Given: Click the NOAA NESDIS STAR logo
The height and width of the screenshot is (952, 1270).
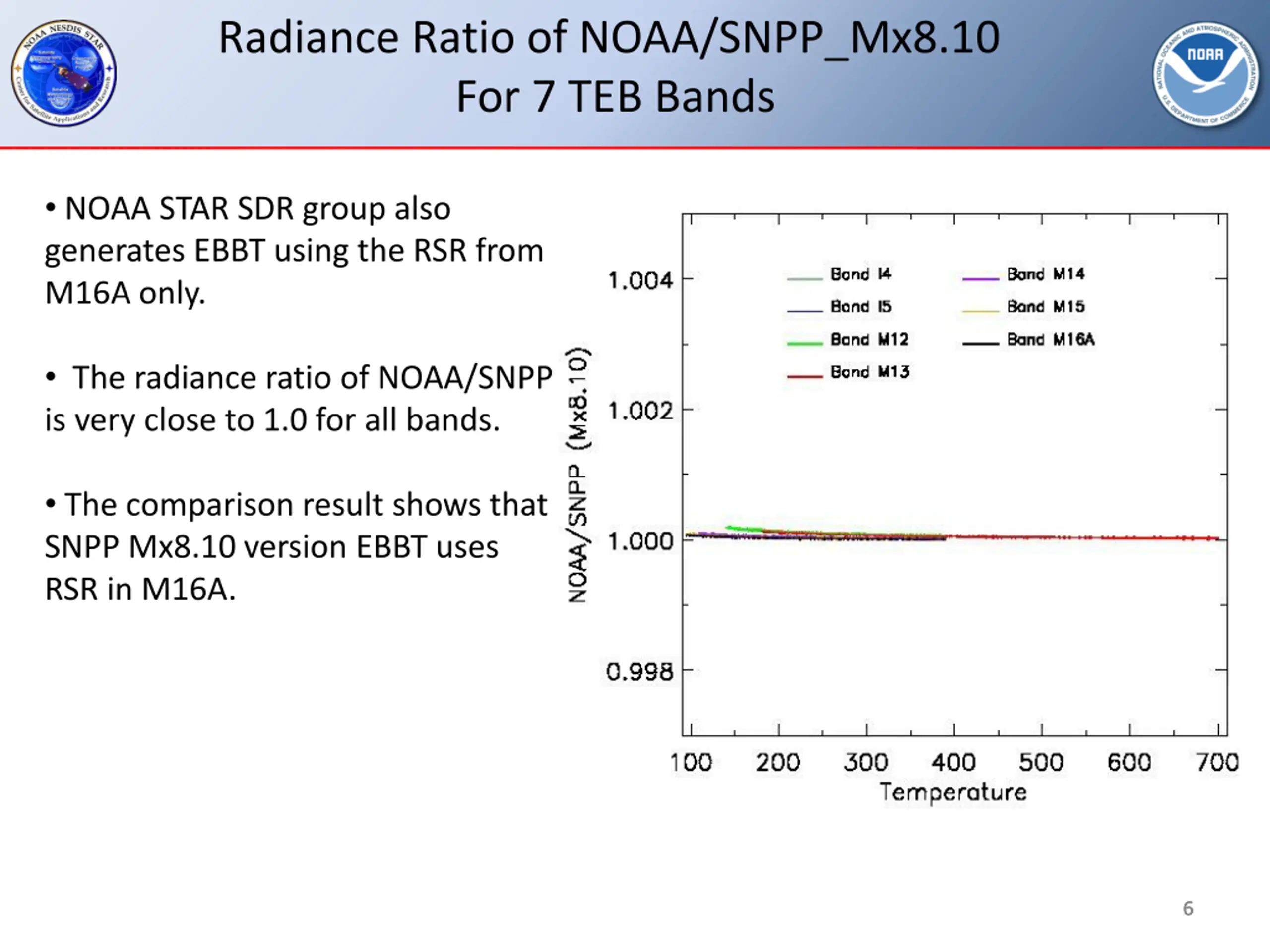Looking at the screenshot, I should 63,73.
